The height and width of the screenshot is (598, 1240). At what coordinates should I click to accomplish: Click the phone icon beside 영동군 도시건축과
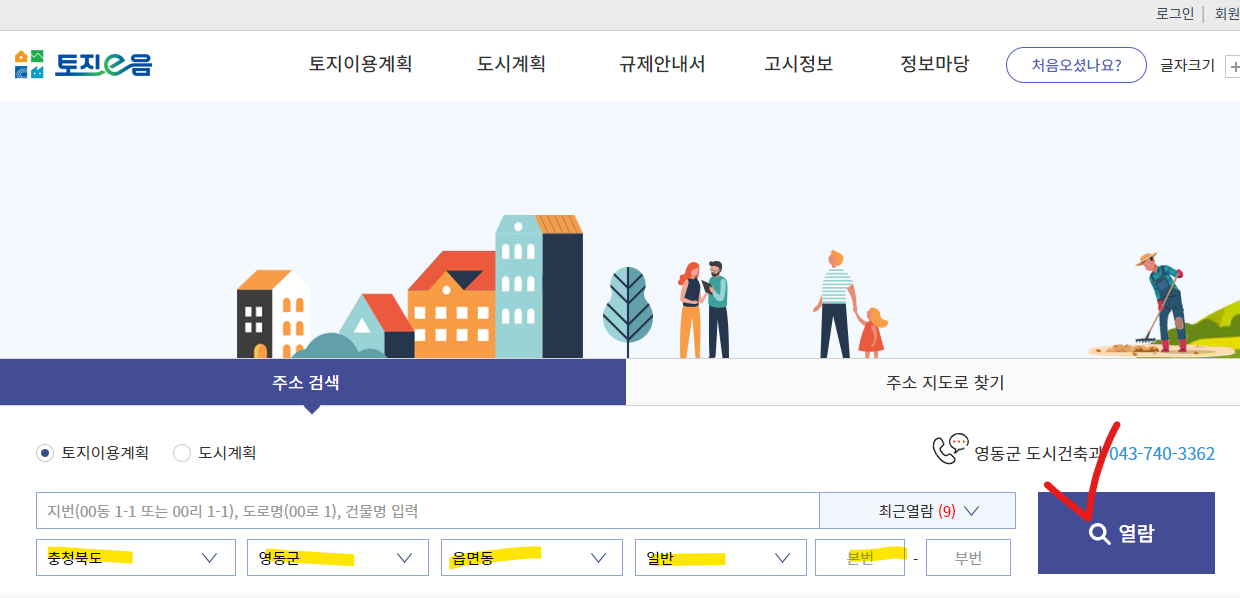tap(947, 448)
